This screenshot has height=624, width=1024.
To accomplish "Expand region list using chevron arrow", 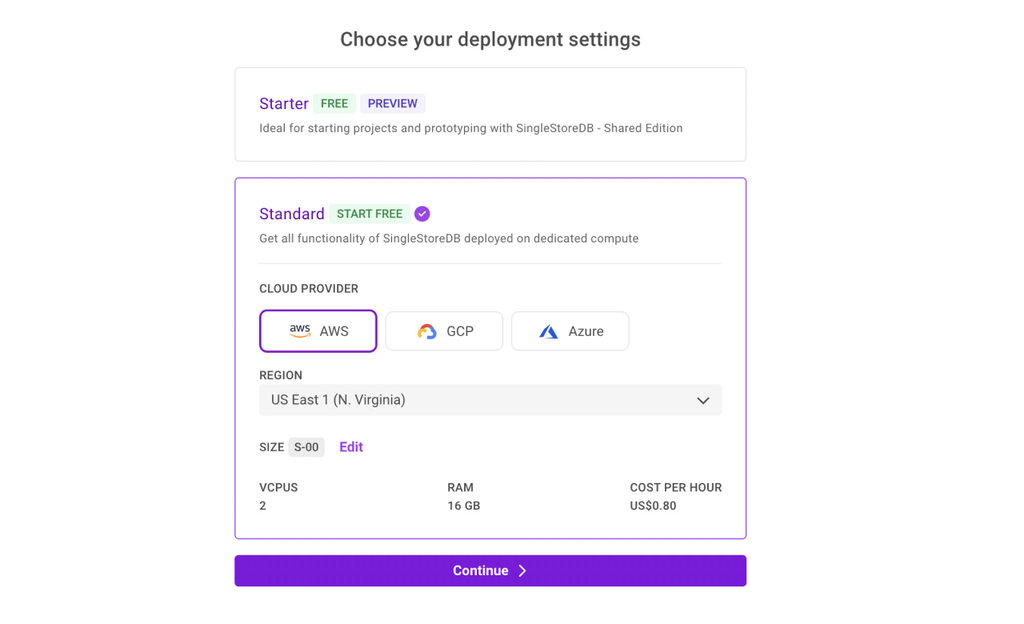I will point(703,401).
